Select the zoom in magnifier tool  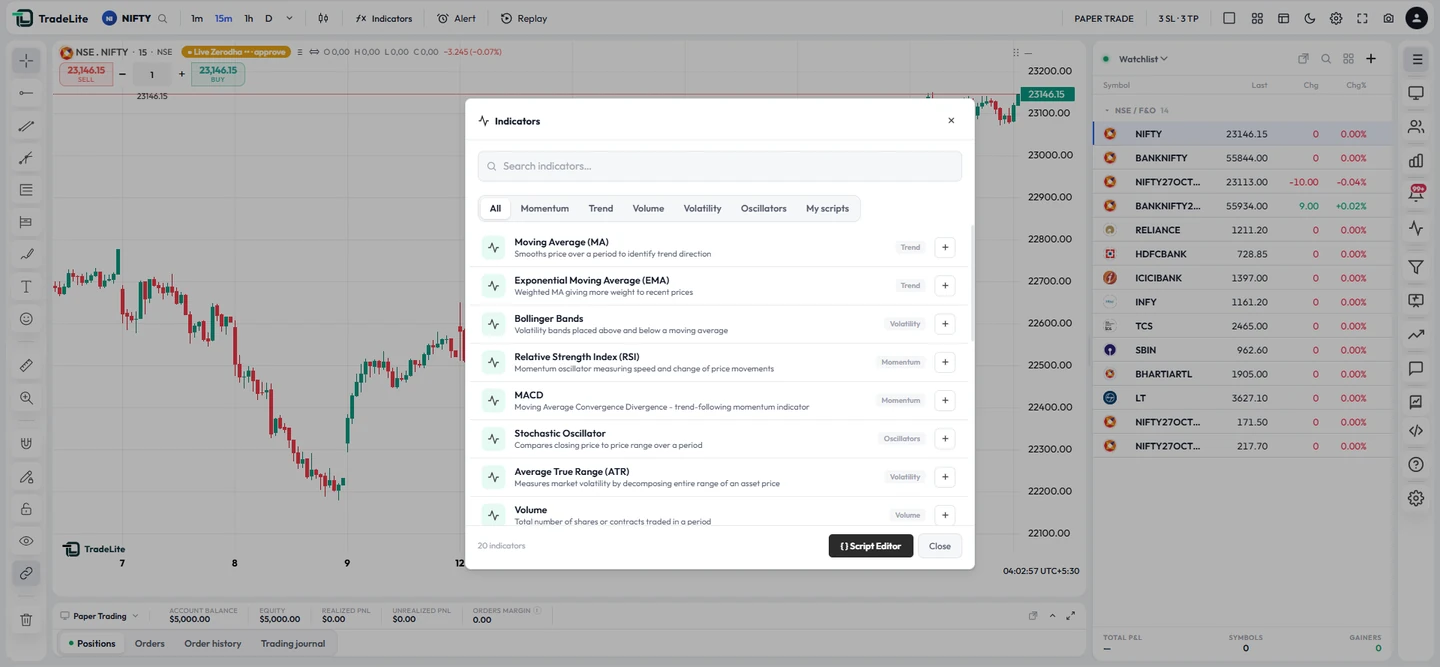tap(26, 398)
